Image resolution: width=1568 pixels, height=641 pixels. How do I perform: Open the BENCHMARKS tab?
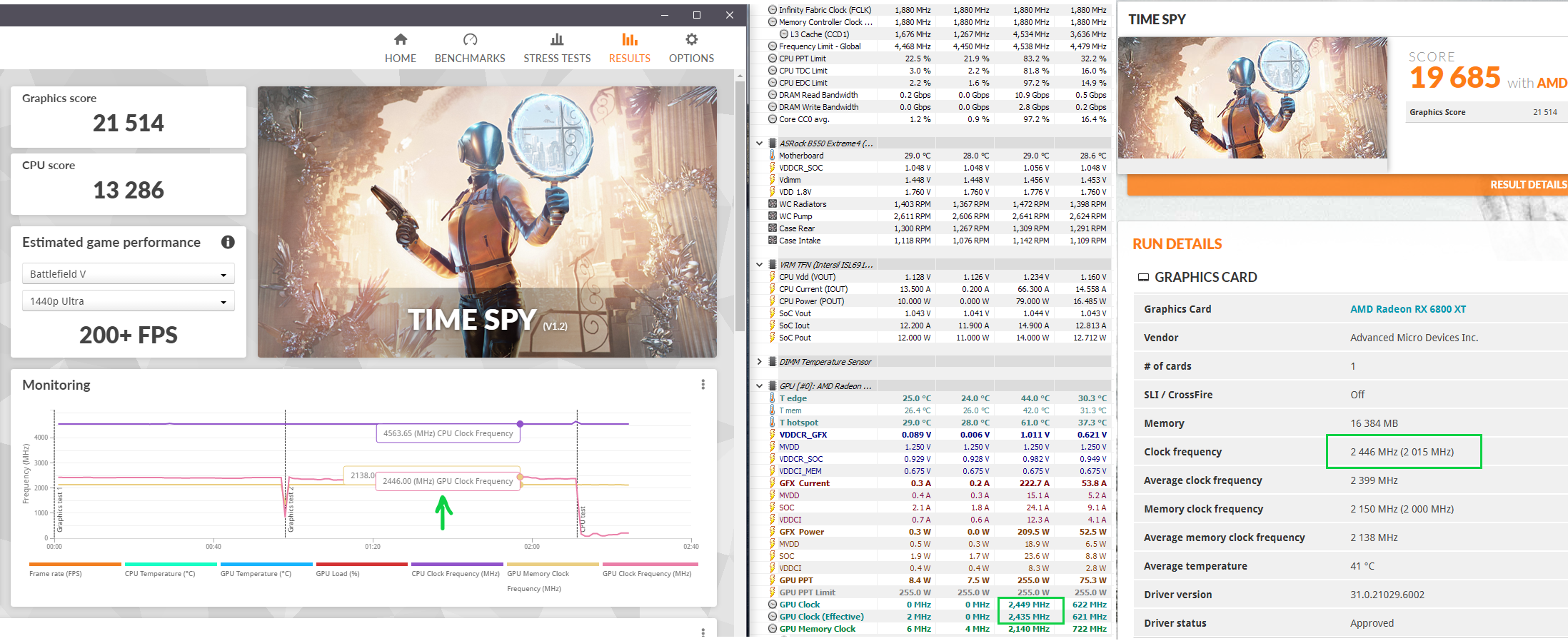[470, 48]
